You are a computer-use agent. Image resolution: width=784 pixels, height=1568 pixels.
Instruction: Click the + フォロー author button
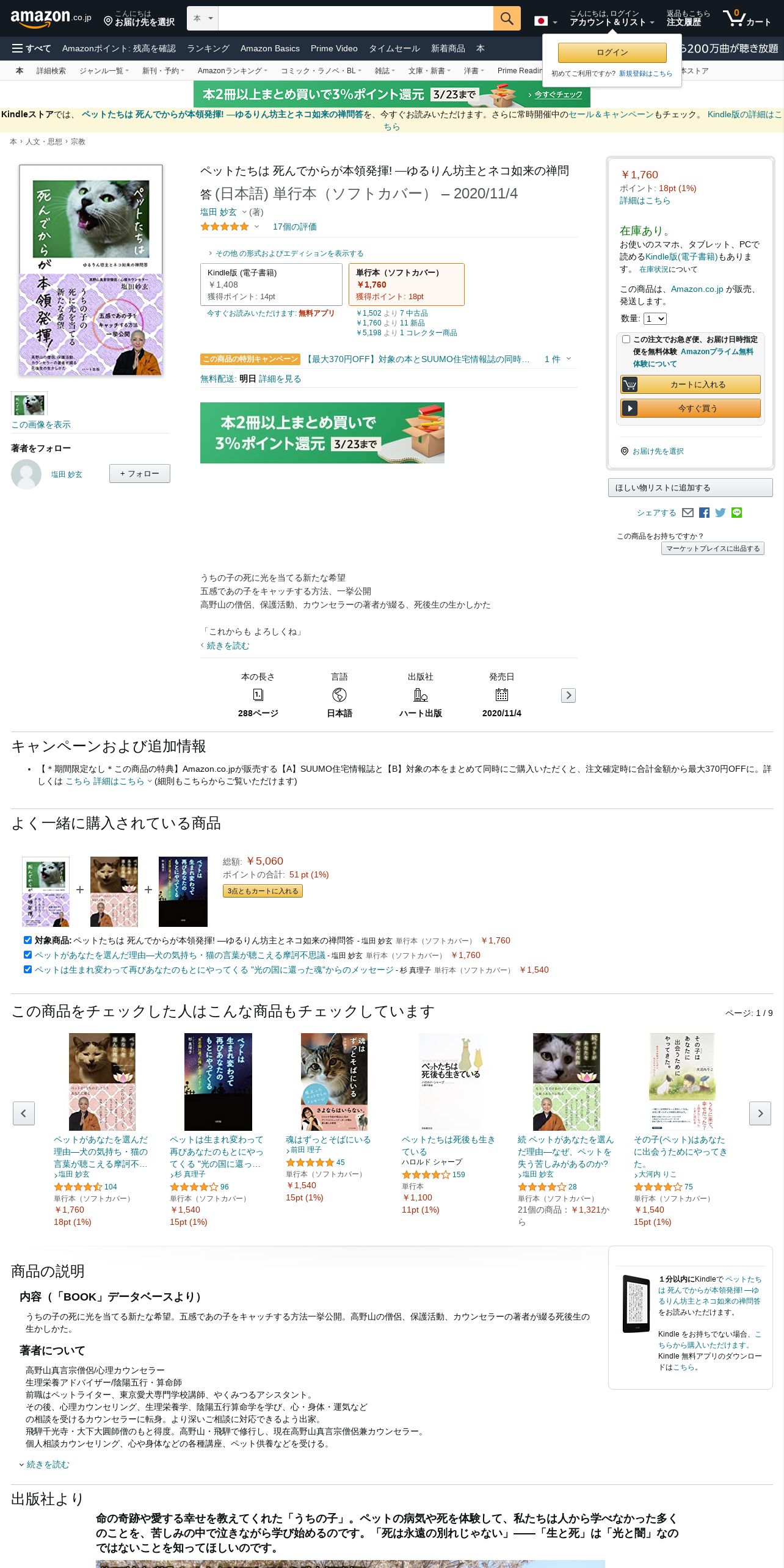[x=140, y=473]
